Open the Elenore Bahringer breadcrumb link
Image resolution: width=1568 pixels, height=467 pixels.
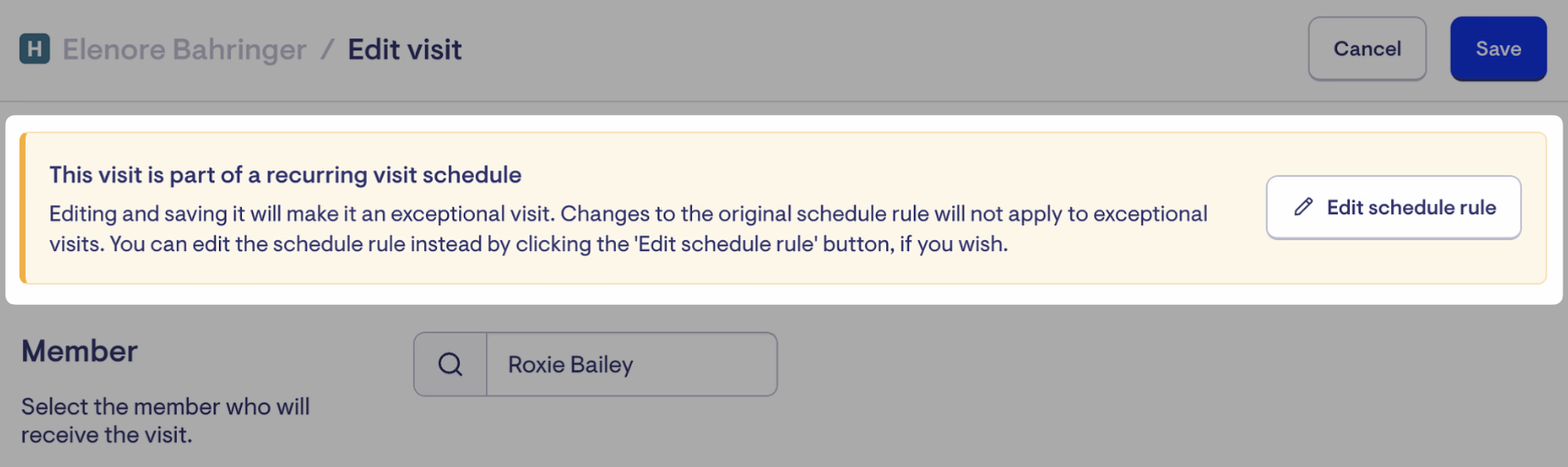tap(184, 49)
